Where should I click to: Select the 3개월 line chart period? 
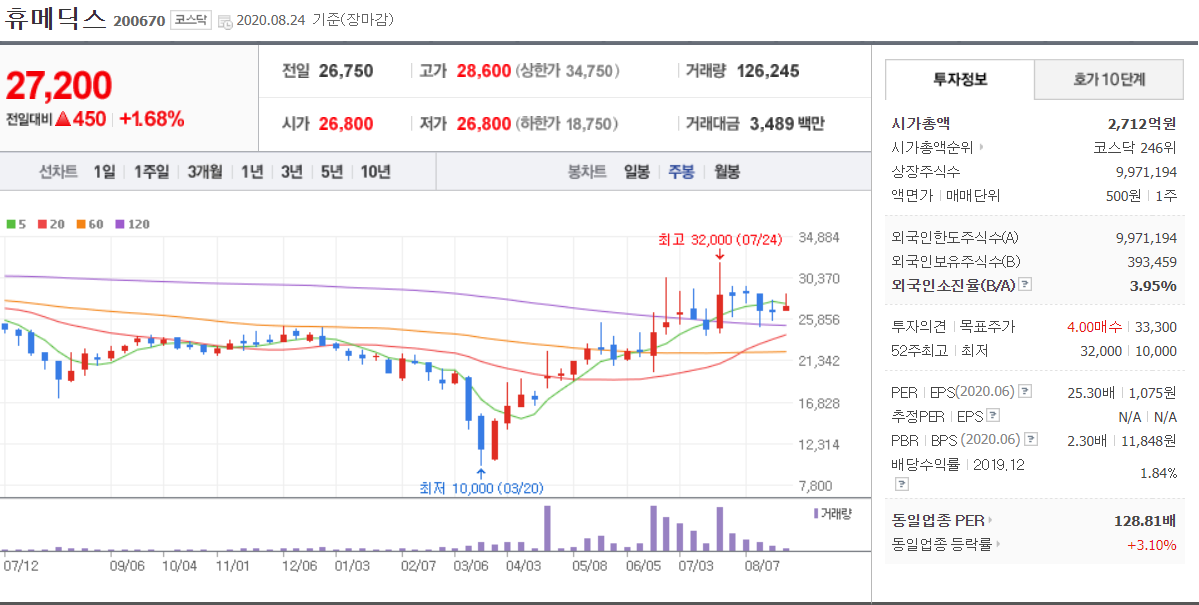205,172
